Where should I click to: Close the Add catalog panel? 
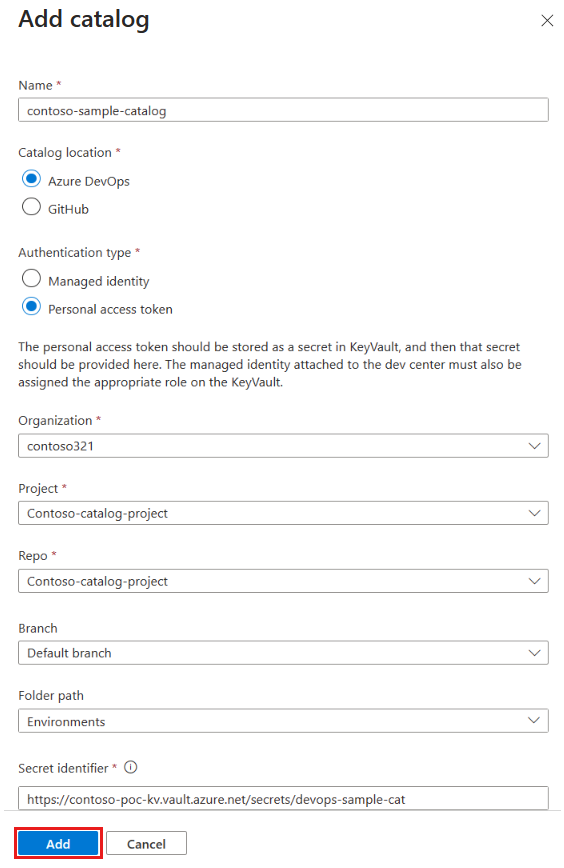coord(547,20)
